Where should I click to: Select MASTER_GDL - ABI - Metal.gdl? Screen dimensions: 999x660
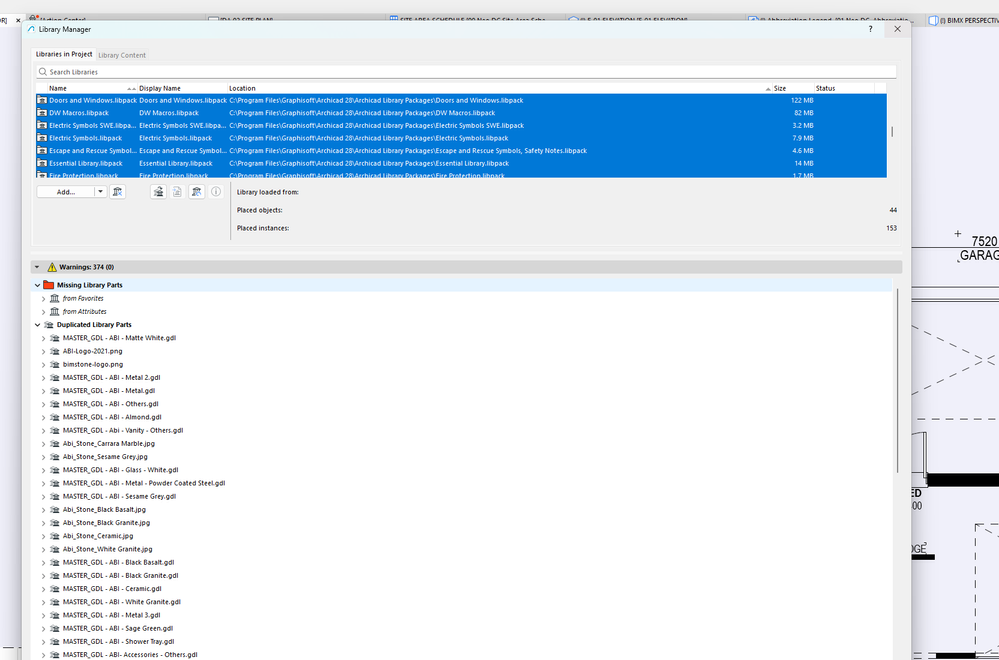pyautogui.click(x=109, y=391)
